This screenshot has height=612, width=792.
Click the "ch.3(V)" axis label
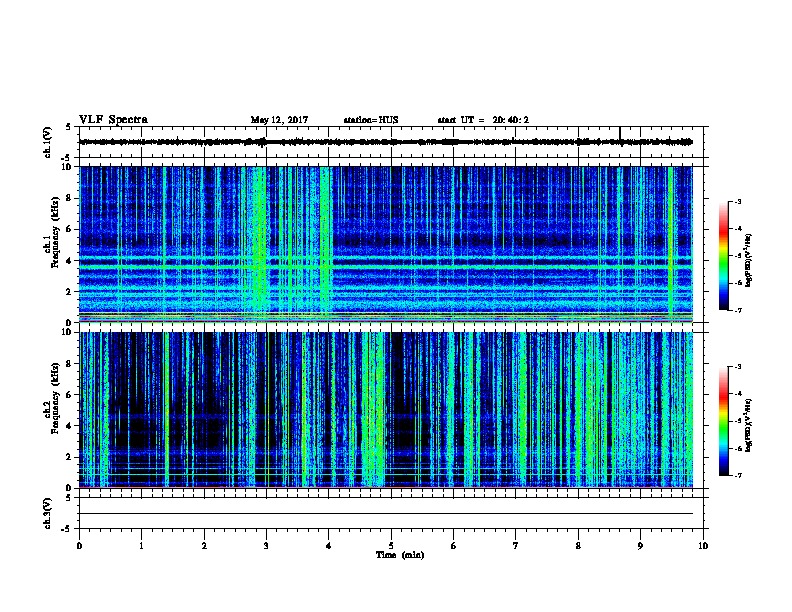point(47,513)
